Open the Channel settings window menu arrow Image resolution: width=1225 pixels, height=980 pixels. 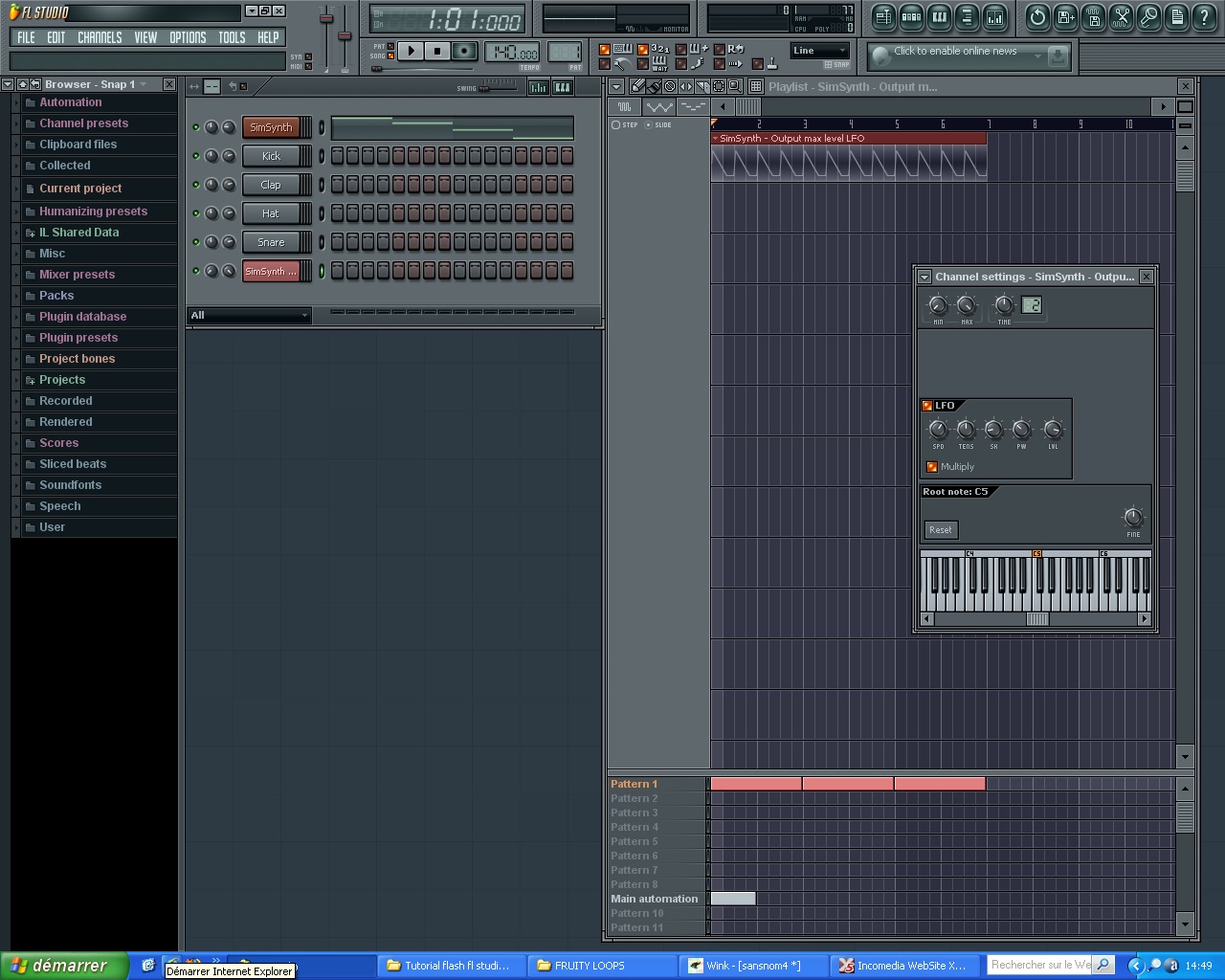[x=924, y=277]
